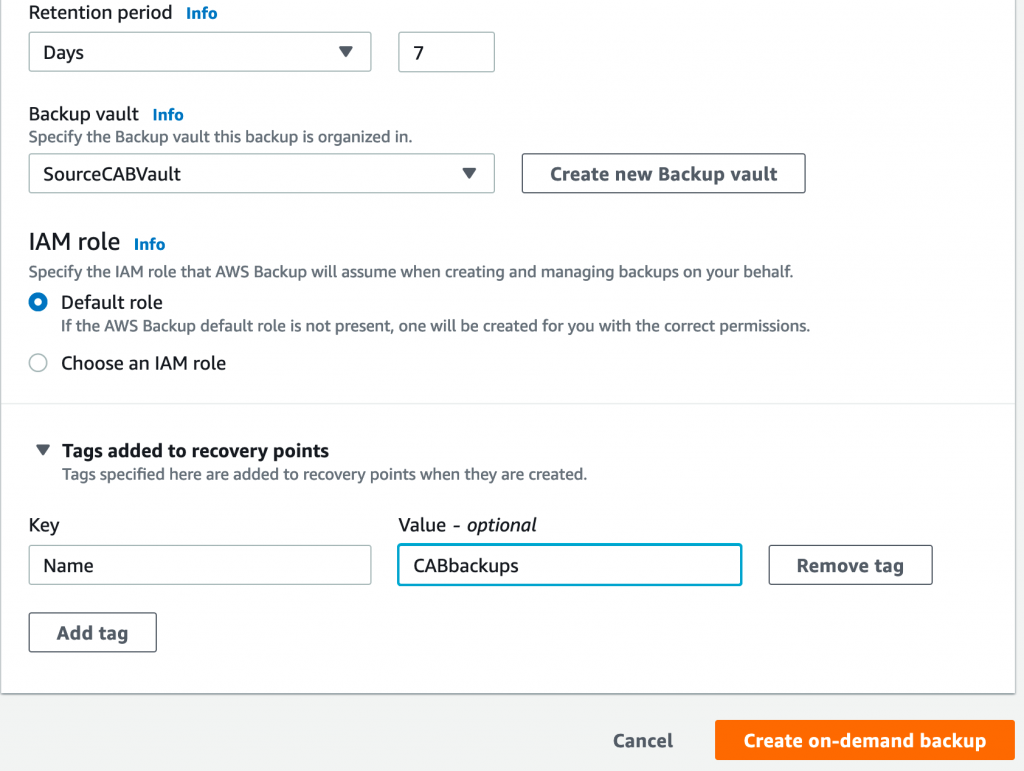
Task: Edit the tag Value field showing CABbackups
Action: click(x=568, y=564)
